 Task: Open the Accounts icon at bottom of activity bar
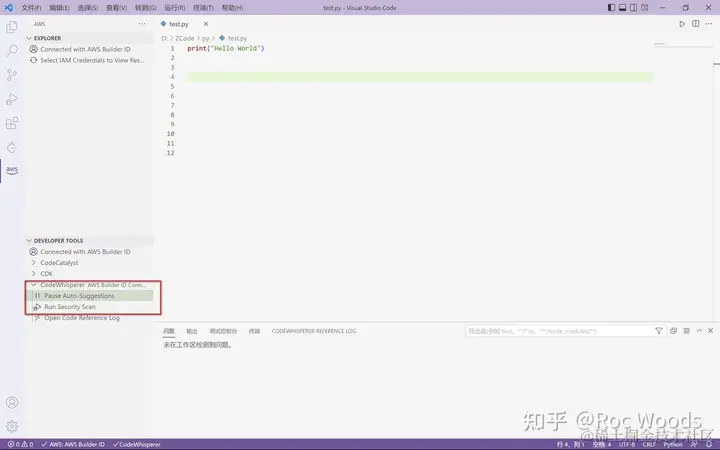coord(12,403)
